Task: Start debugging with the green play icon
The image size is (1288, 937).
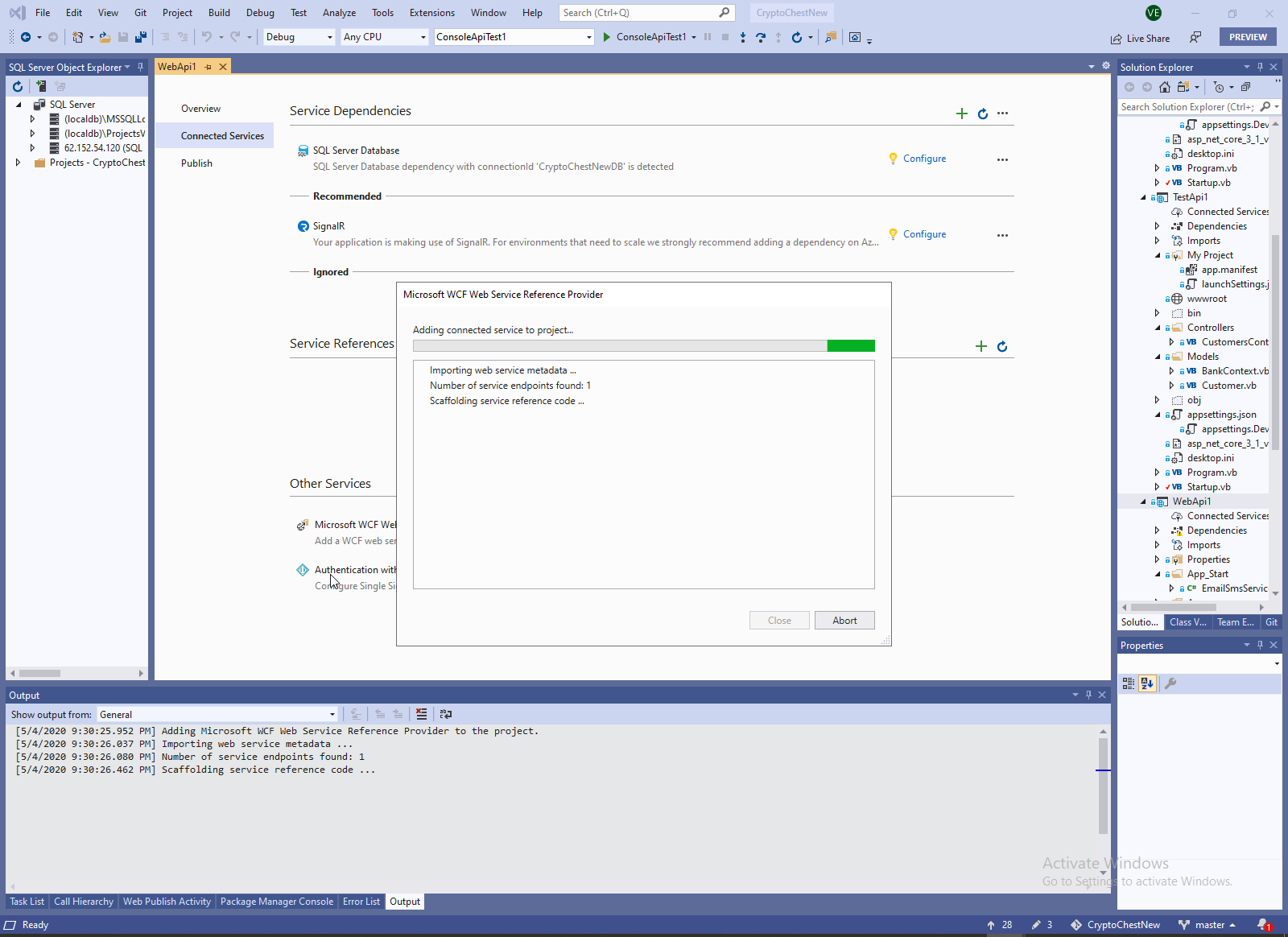Action: (606, 37)
